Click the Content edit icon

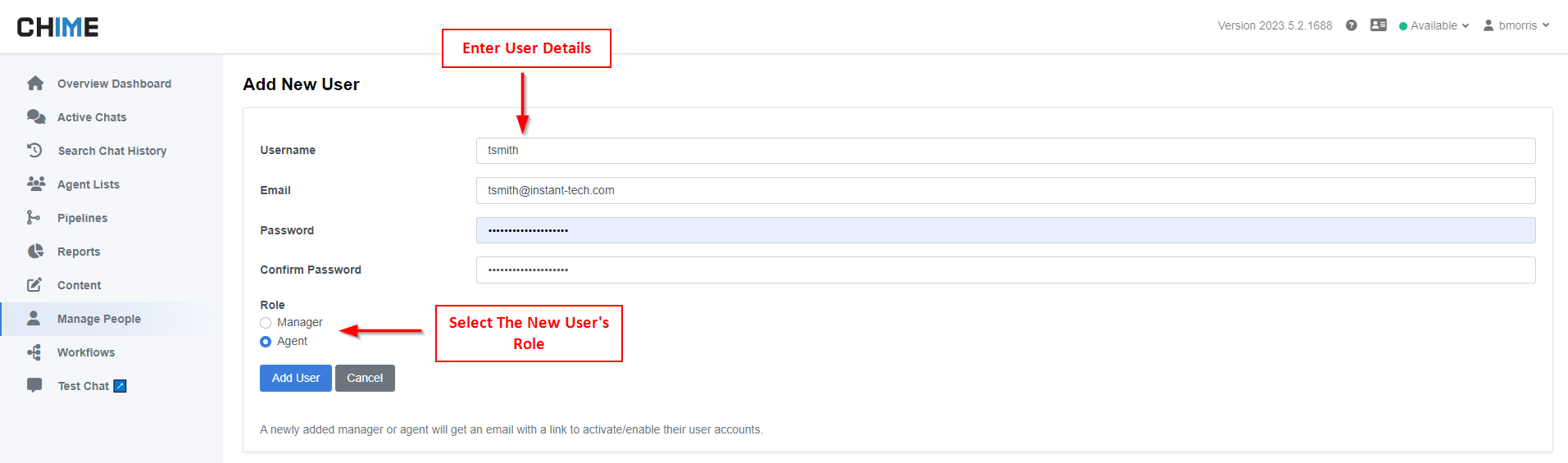click(x=34, y=284)
